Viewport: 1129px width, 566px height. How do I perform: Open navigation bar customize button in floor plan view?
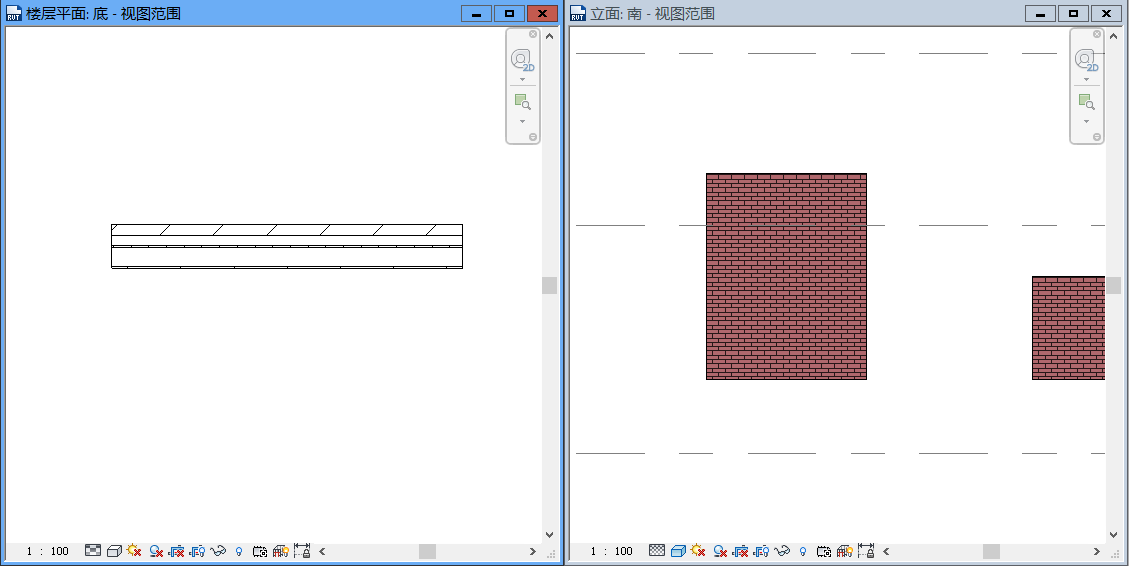coord(533,137)
